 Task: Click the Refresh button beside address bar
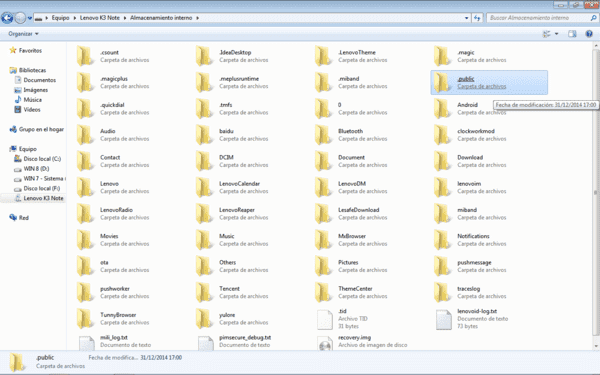(477, 18)
